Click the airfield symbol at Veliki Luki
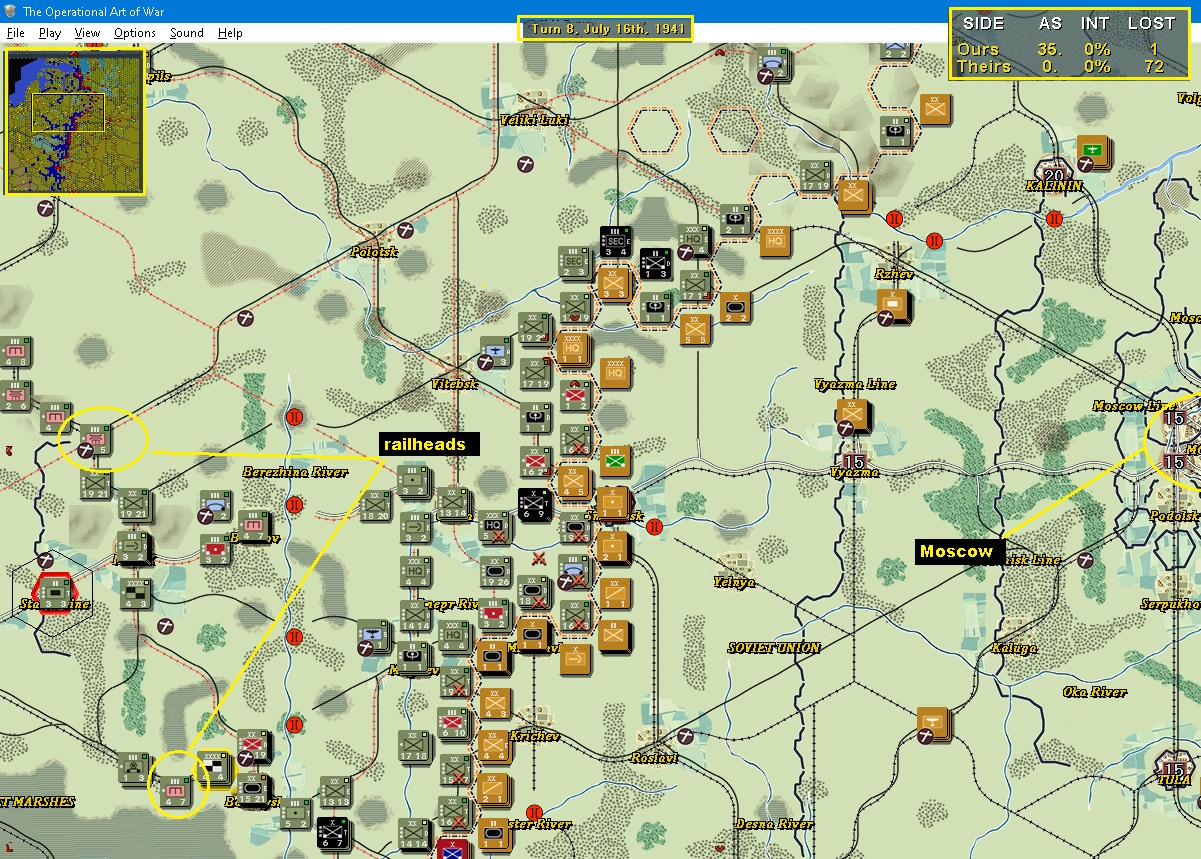 [525, 163]
